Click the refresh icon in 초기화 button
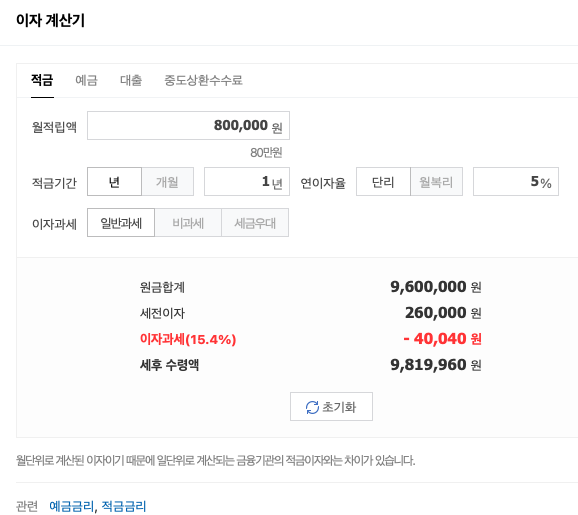This screenshot has height=515, width=578. (312, 407)
